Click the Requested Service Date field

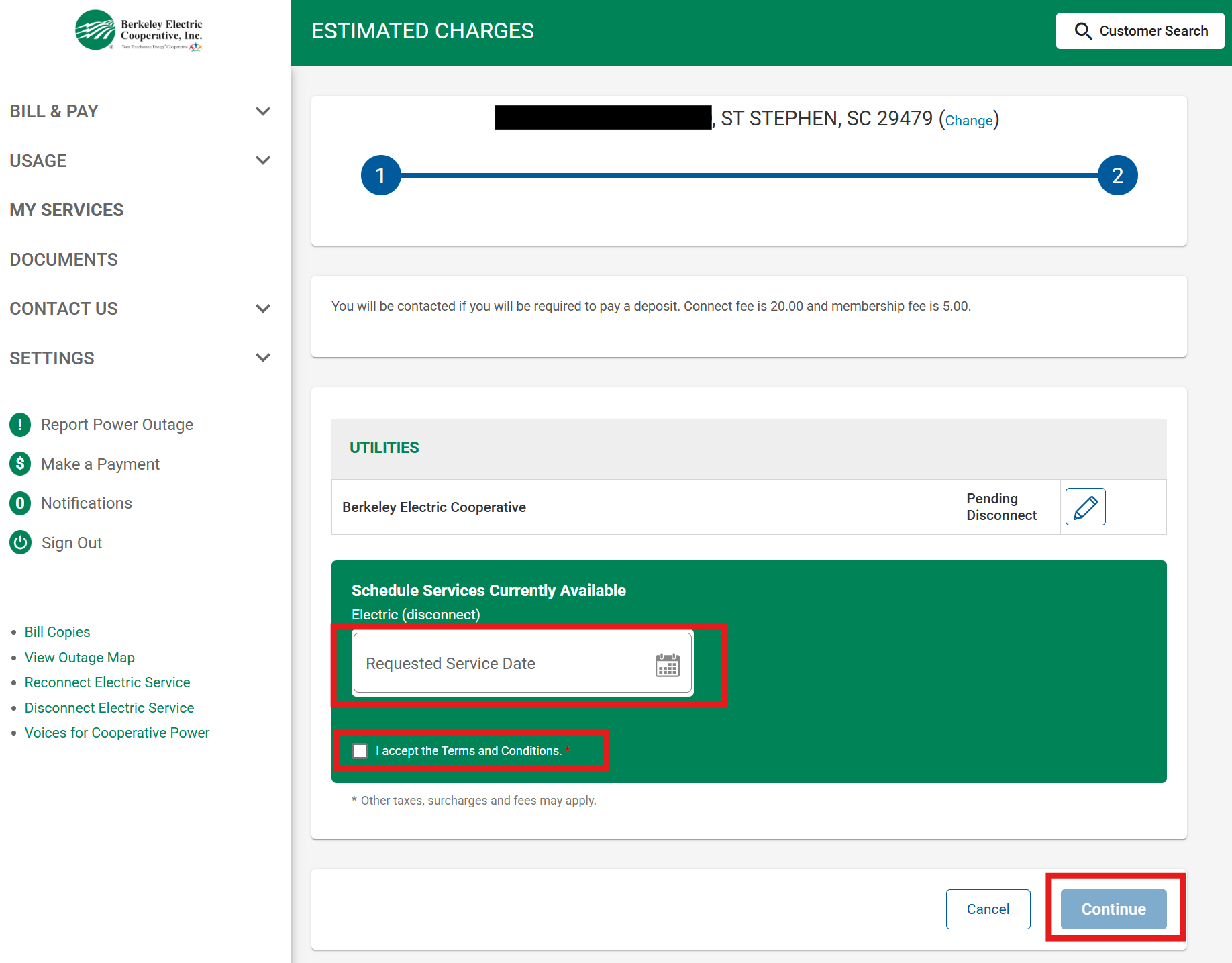(523, 663)
